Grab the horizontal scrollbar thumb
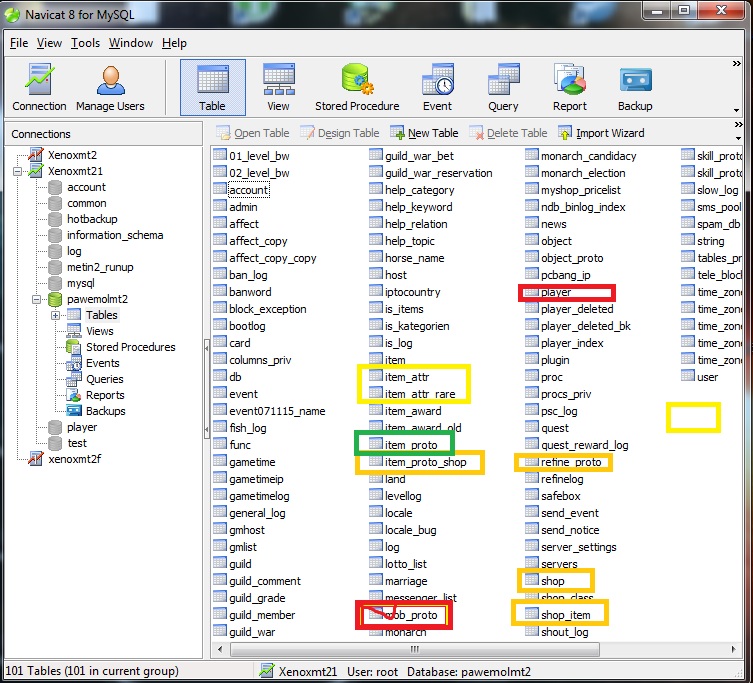The image size is (753, 683). click(x=414, y=649)
